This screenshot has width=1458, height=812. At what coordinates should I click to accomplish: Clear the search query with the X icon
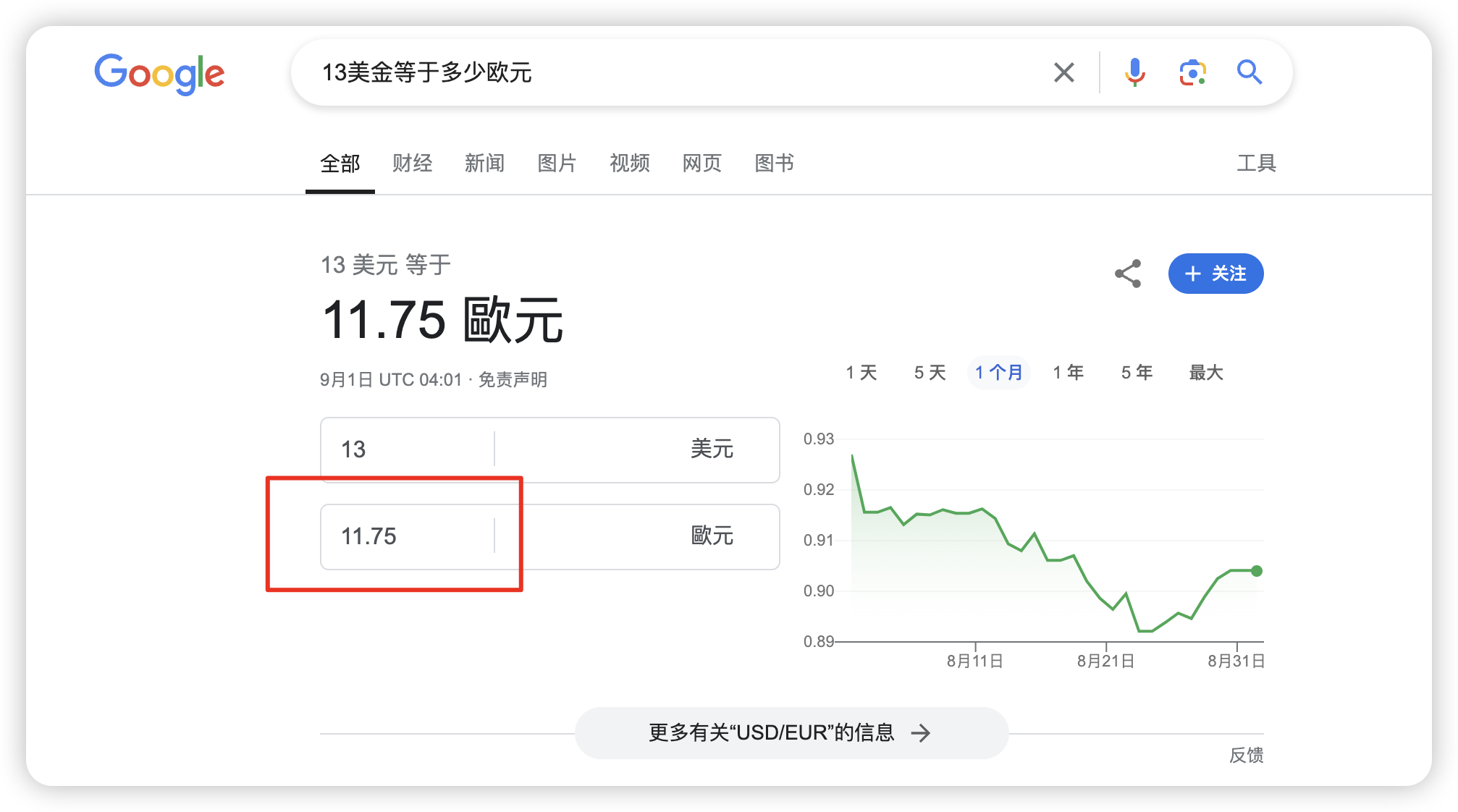tap(1063, 72)
